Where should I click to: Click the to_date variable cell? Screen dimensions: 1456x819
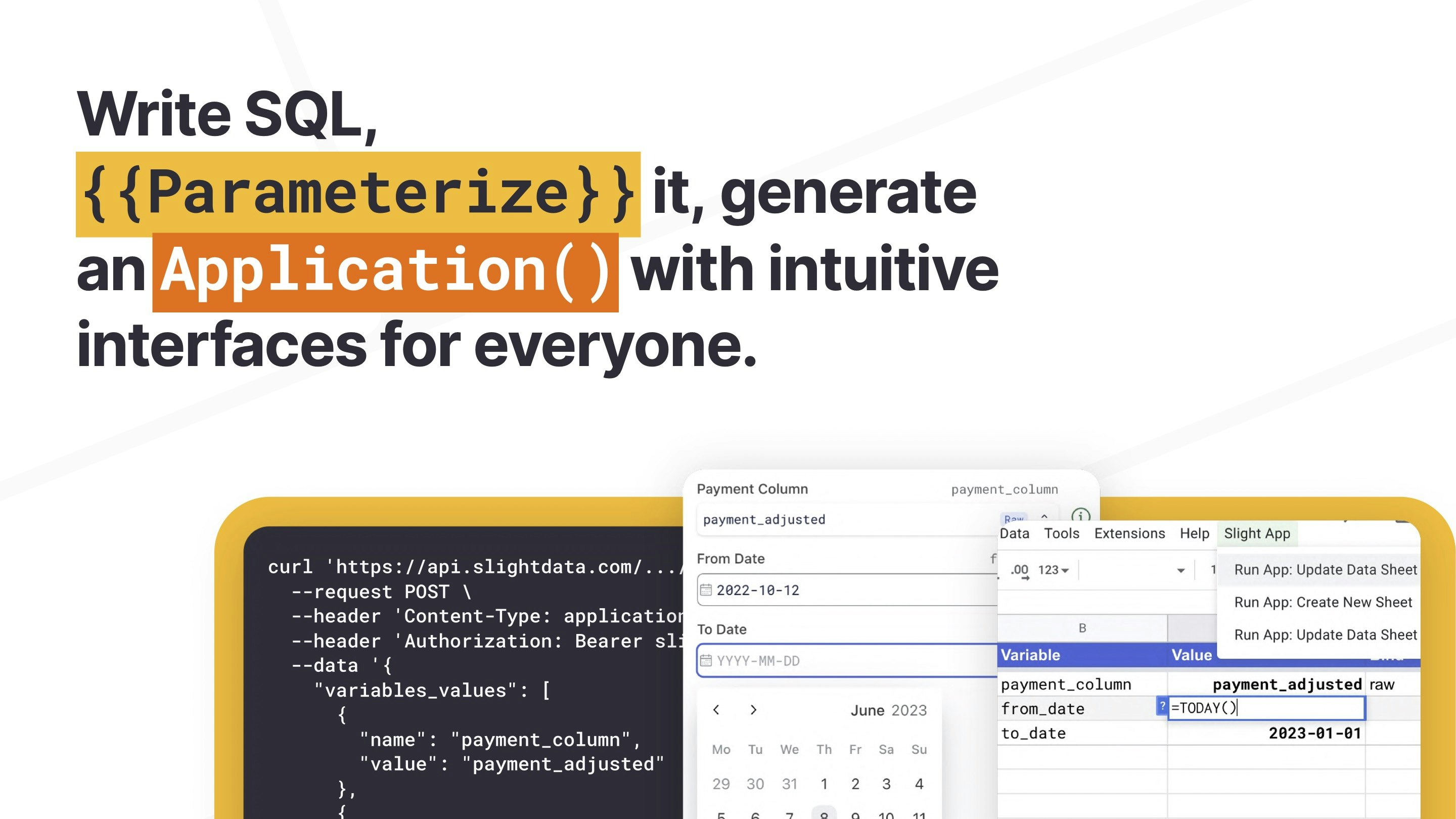coord(1082,733)
